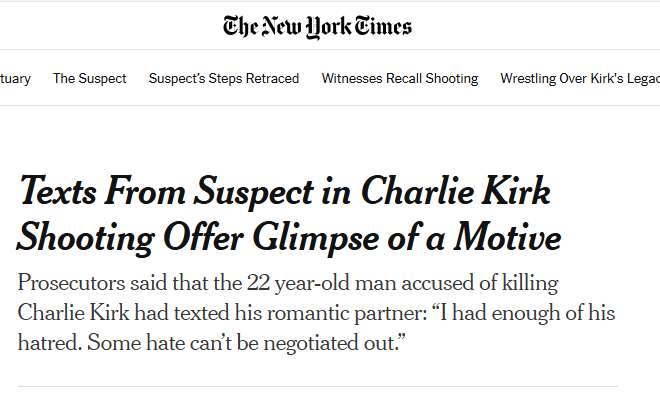This screenshot has height=393, width=660.
Task: Click the word Shooting in headline's second line
Action: point(86,239)
